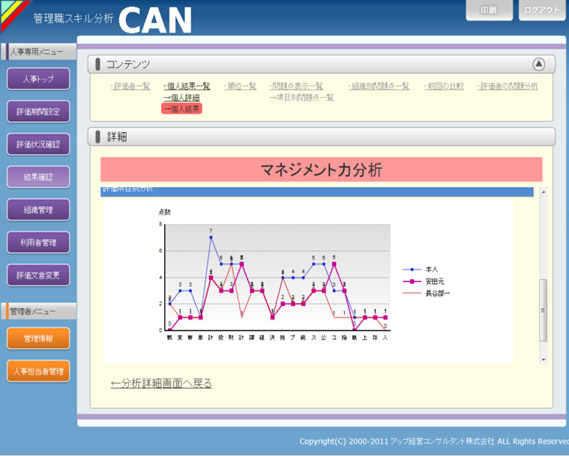
Task: Click the 本人 legend marker in chart
Action: click(412, 270)
